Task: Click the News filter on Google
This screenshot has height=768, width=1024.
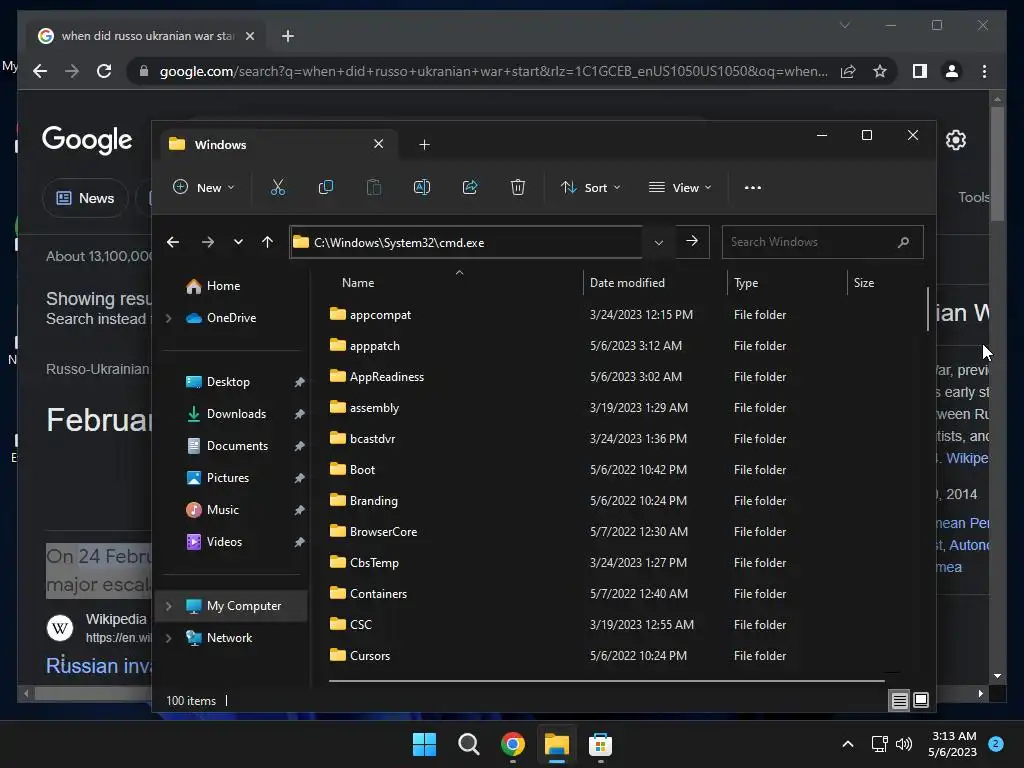Action: (x=86, y=198)
